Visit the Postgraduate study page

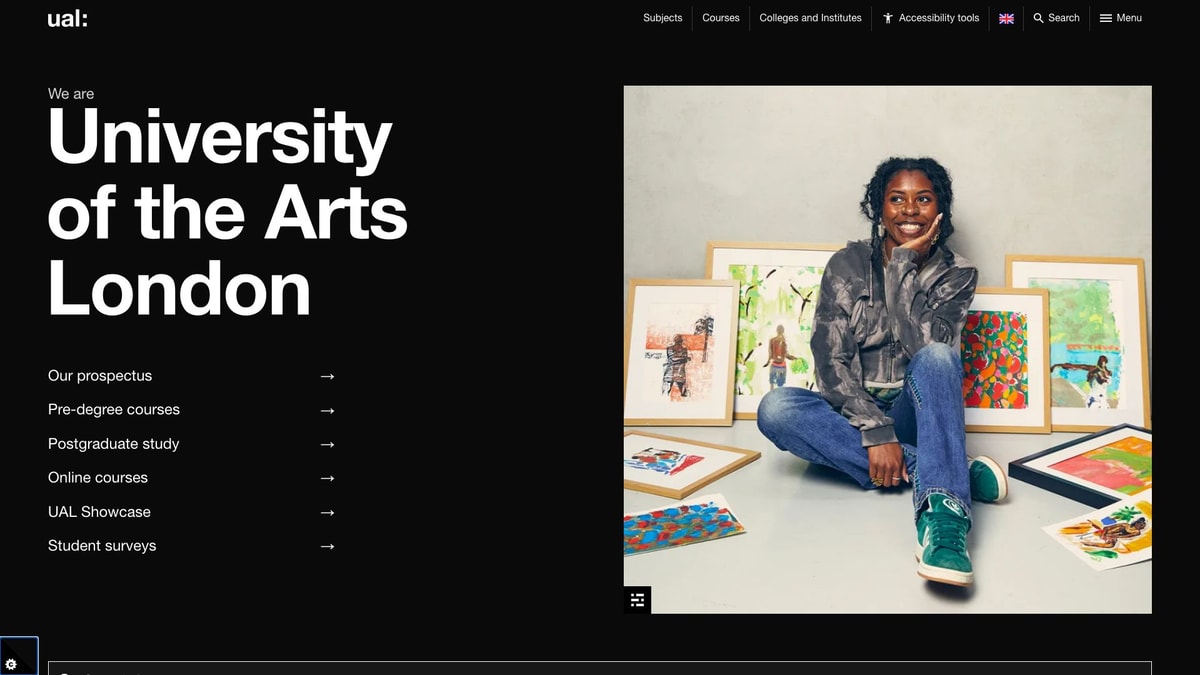click(x=113, y=444)
